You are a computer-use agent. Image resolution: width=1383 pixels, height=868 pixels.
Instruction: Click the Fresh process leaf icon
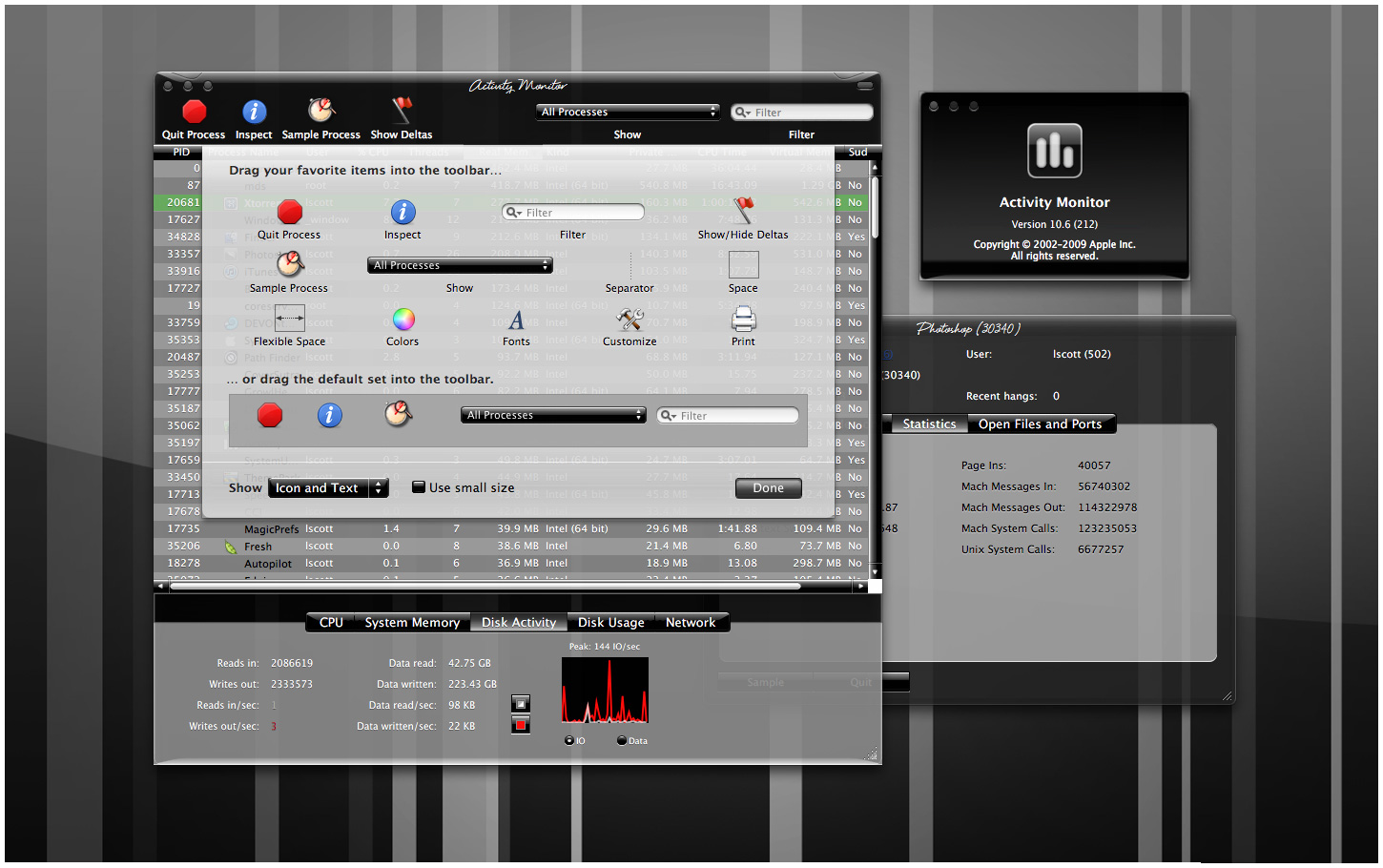pyautogui.click(x=231, y=547)
